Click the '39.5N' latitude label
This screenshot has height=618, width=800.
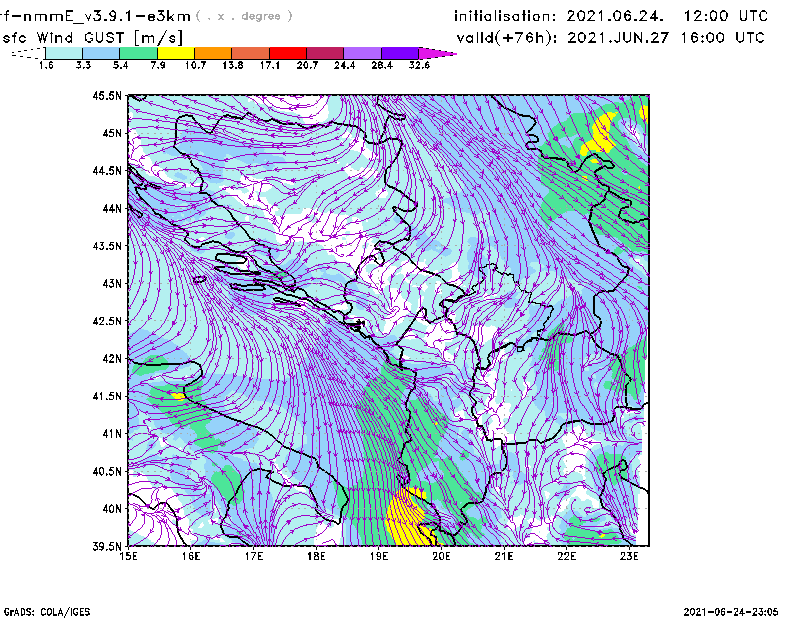click(107, 546)
